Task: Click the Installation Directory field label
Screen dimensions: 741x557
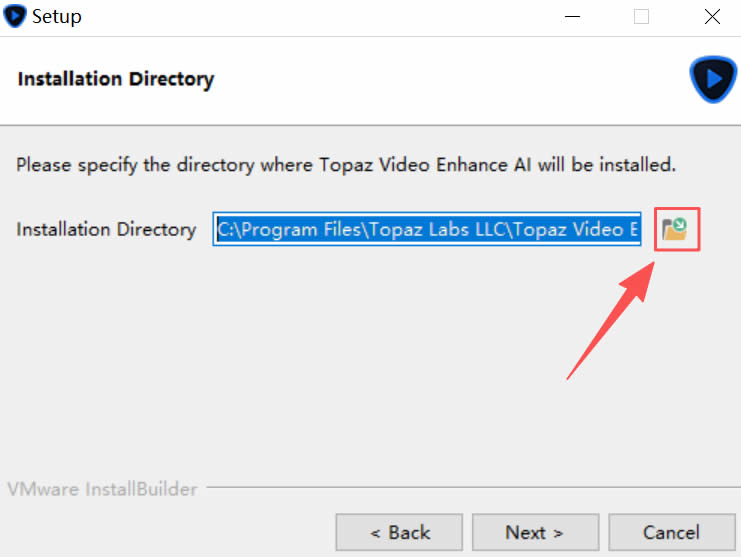Action: coord(106,230)
